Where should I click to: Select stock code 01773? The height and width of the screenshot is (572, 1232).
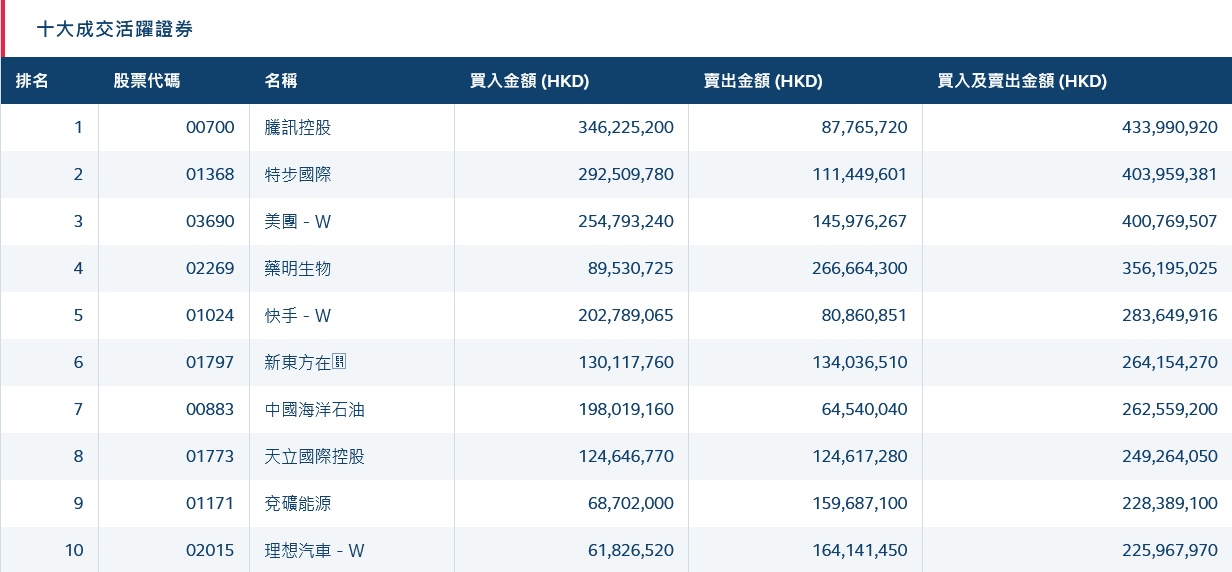[x=210, y=456]
